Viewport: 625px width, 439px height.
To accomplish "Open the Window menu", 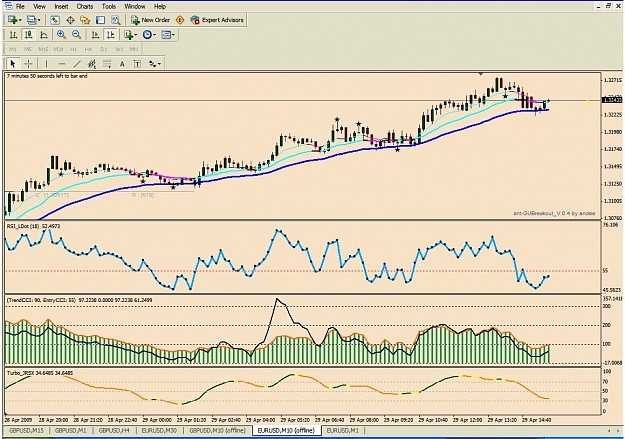I will point(135,6).
